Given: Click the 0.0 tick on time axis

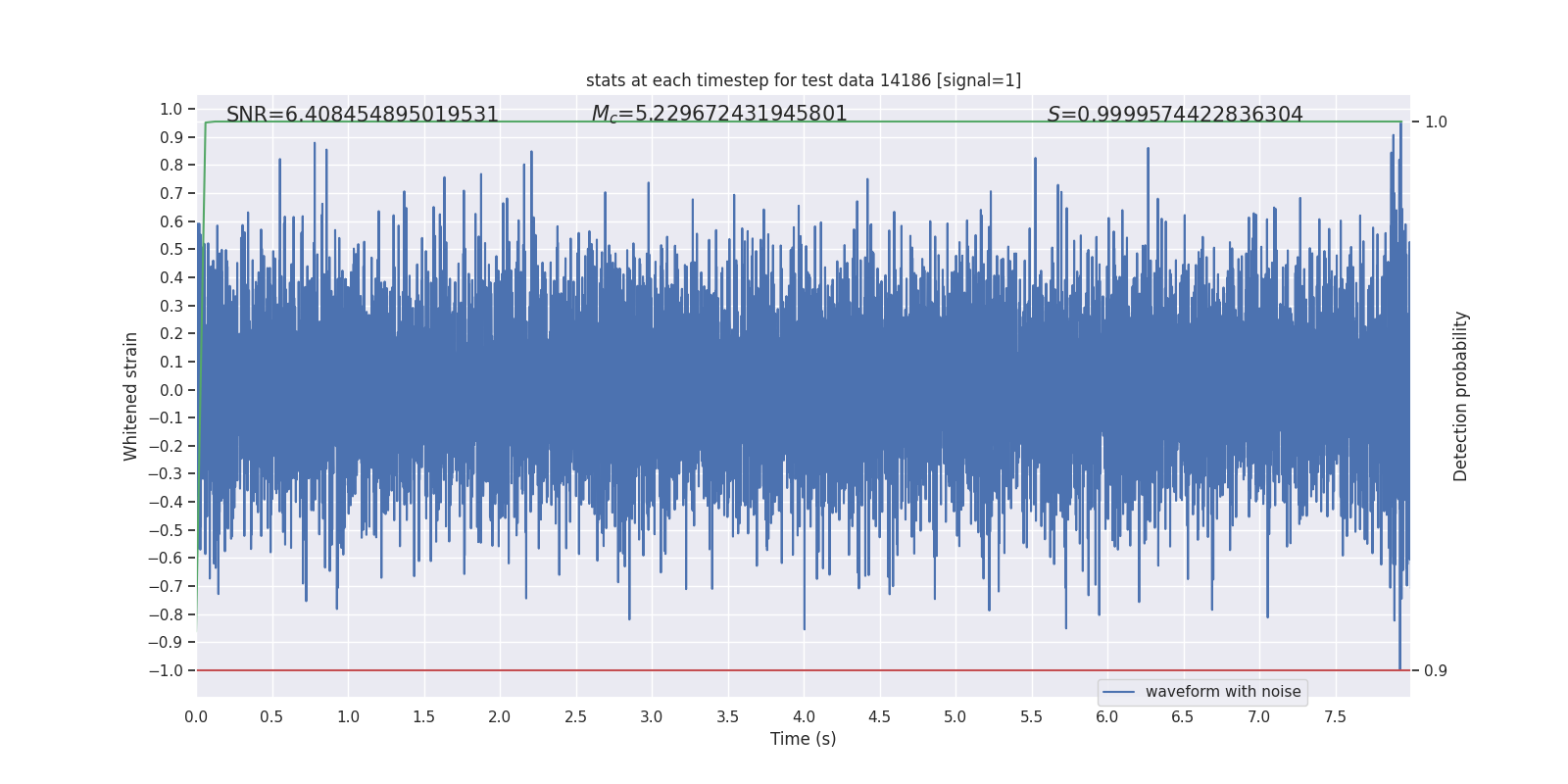Looking at the screenshot, I should tap(196, 716).
